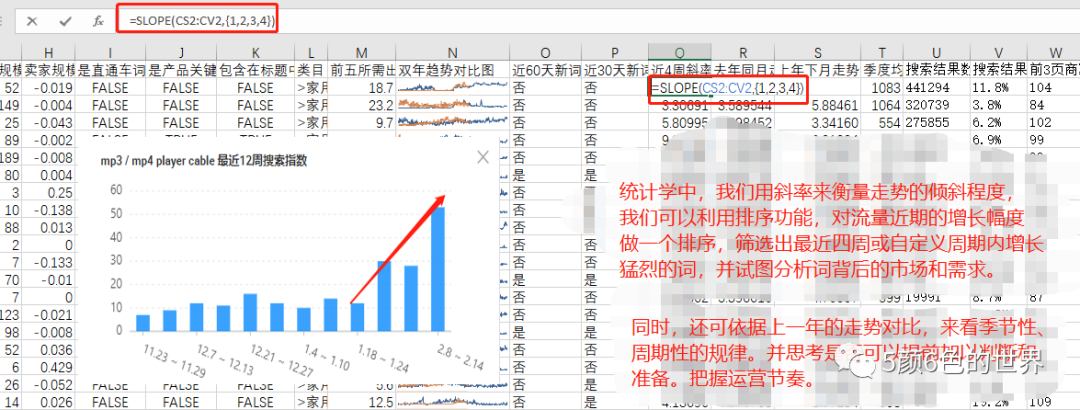Select column N header
1080x410 pixels.
tap(452, 52)
